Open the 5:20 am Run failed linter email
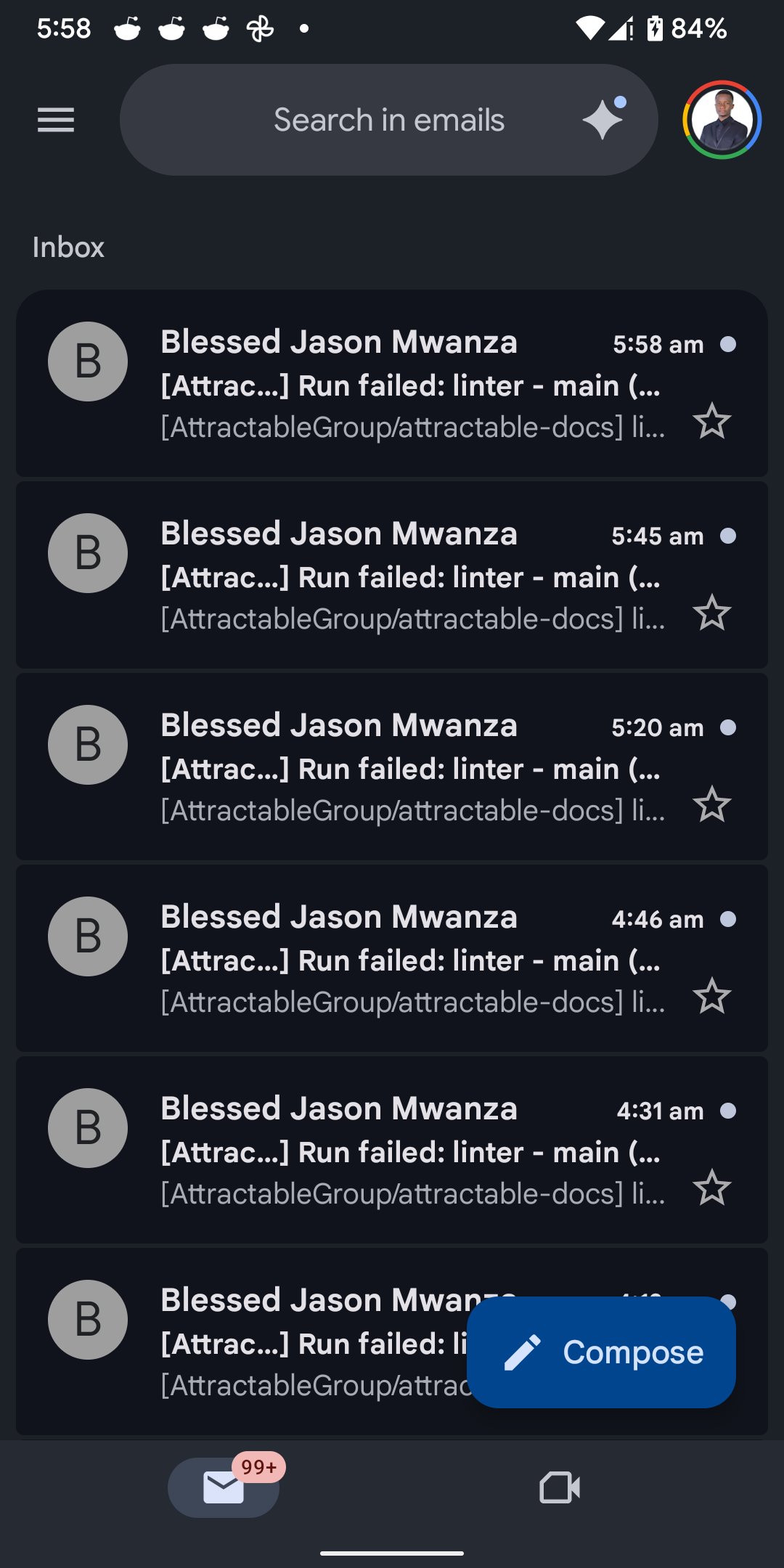 pos(410,768)
